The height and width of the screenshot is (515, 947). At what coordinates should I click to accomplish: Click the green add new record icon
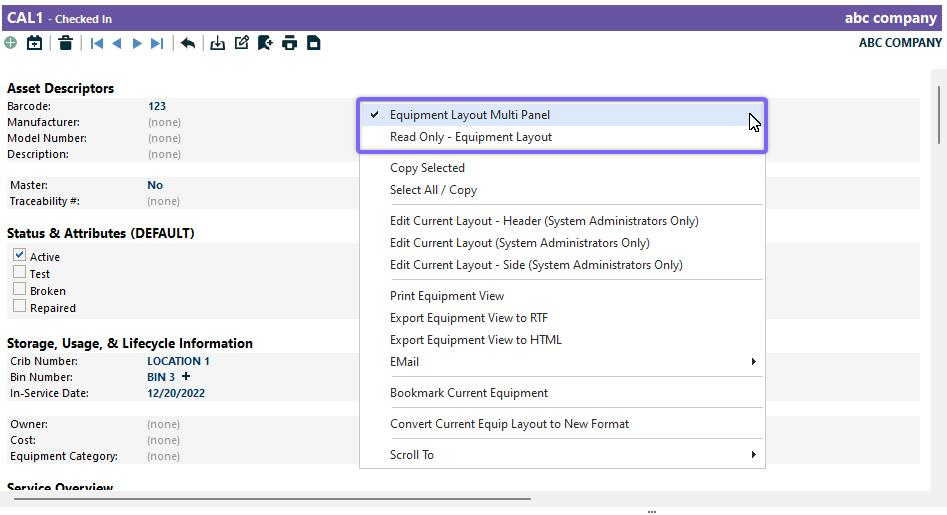click(x=10, y=43)
